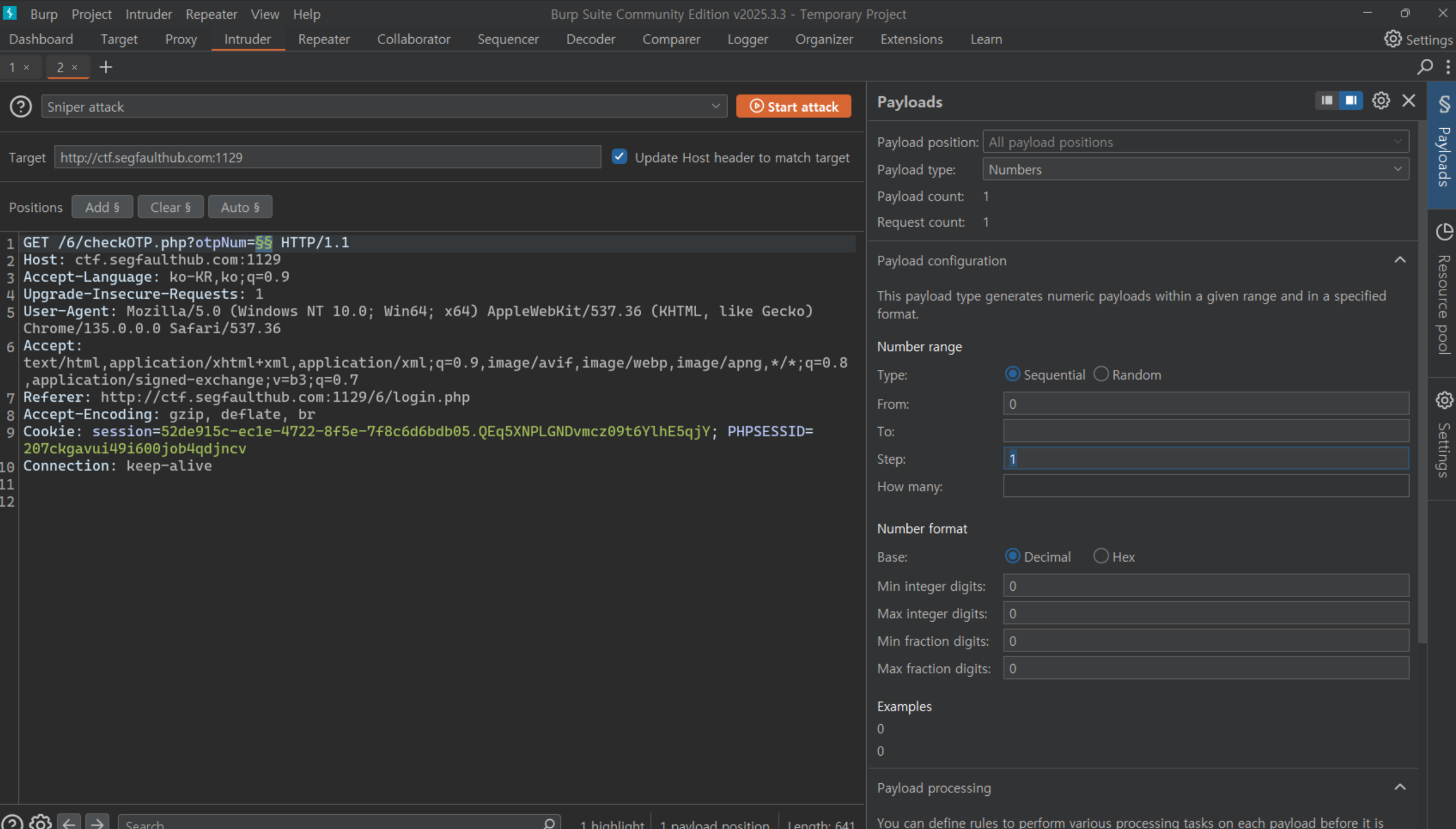Click the Burp Suite logo icon
Image resolution: width=1456 pixels, height=829 pixels.
[10, 13]
